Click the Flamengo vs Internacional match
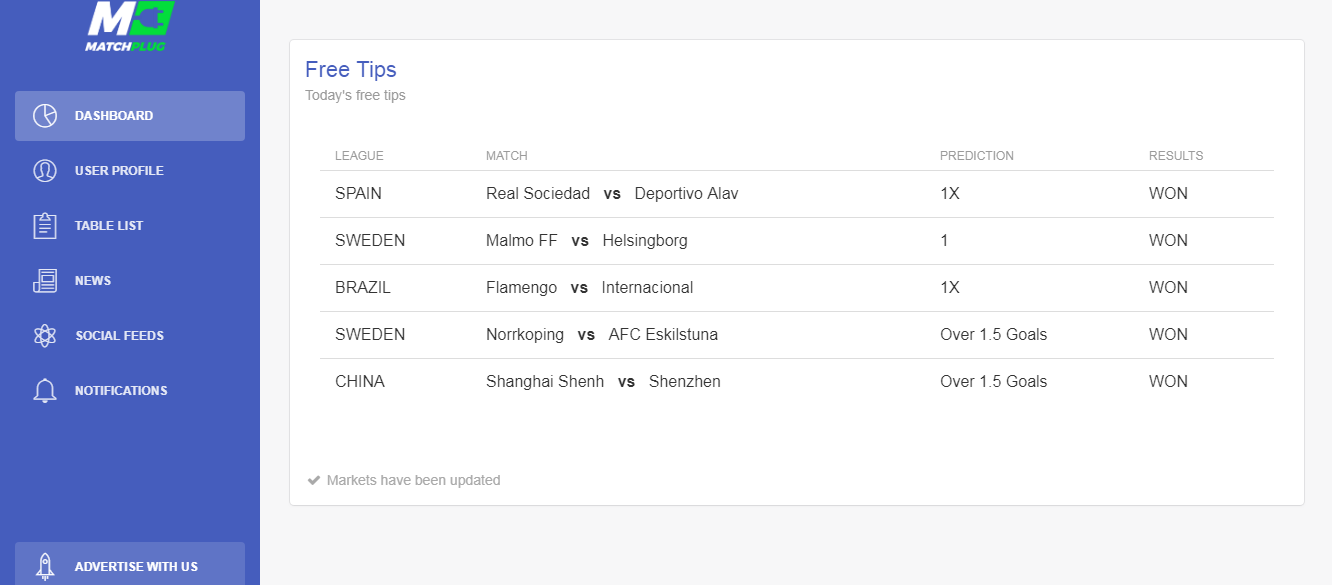 click(590, 288)
